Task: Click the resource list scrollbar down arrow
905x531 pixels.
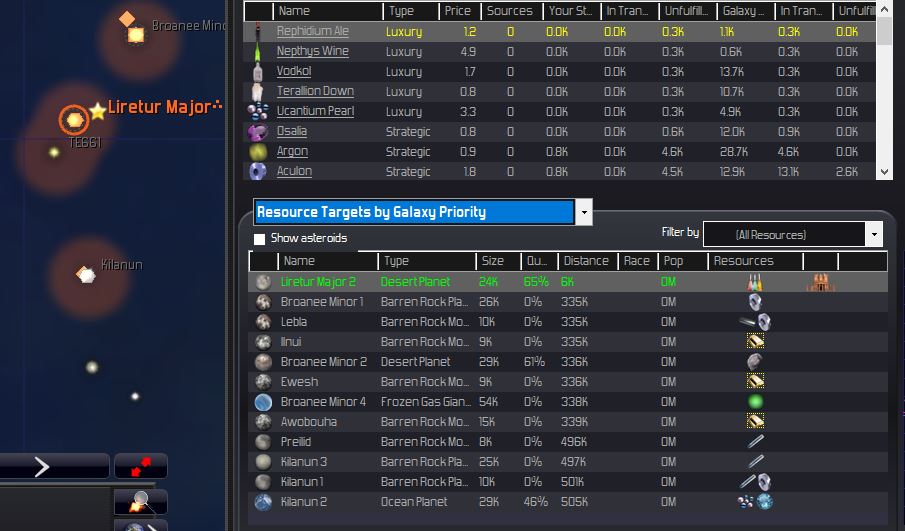Action: [x=884, y=172]
